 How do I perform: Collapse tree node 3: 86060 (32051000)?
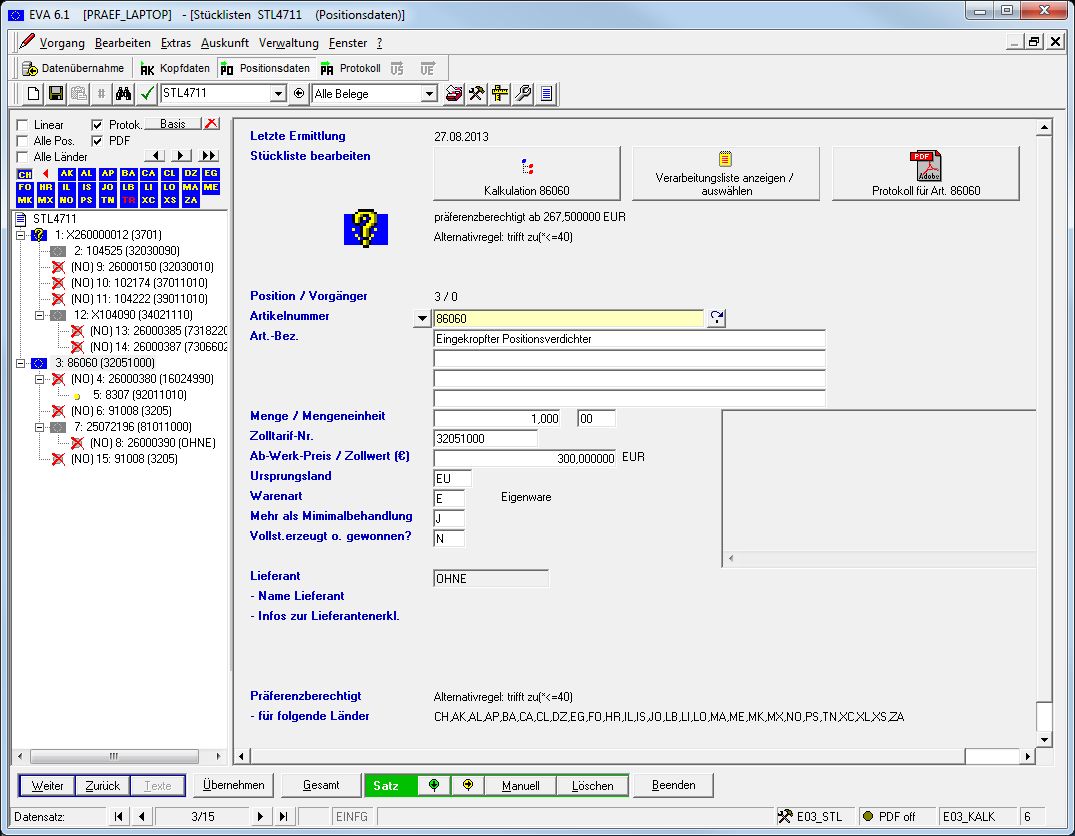[x=22, y=363]
